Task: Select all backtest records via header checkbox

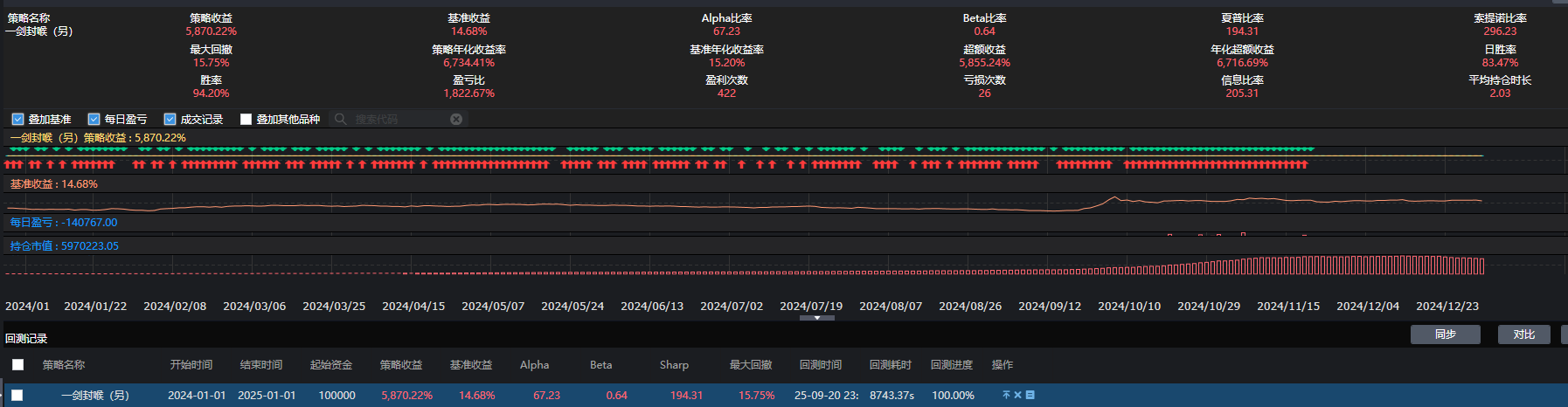Action: click(17, 365)
